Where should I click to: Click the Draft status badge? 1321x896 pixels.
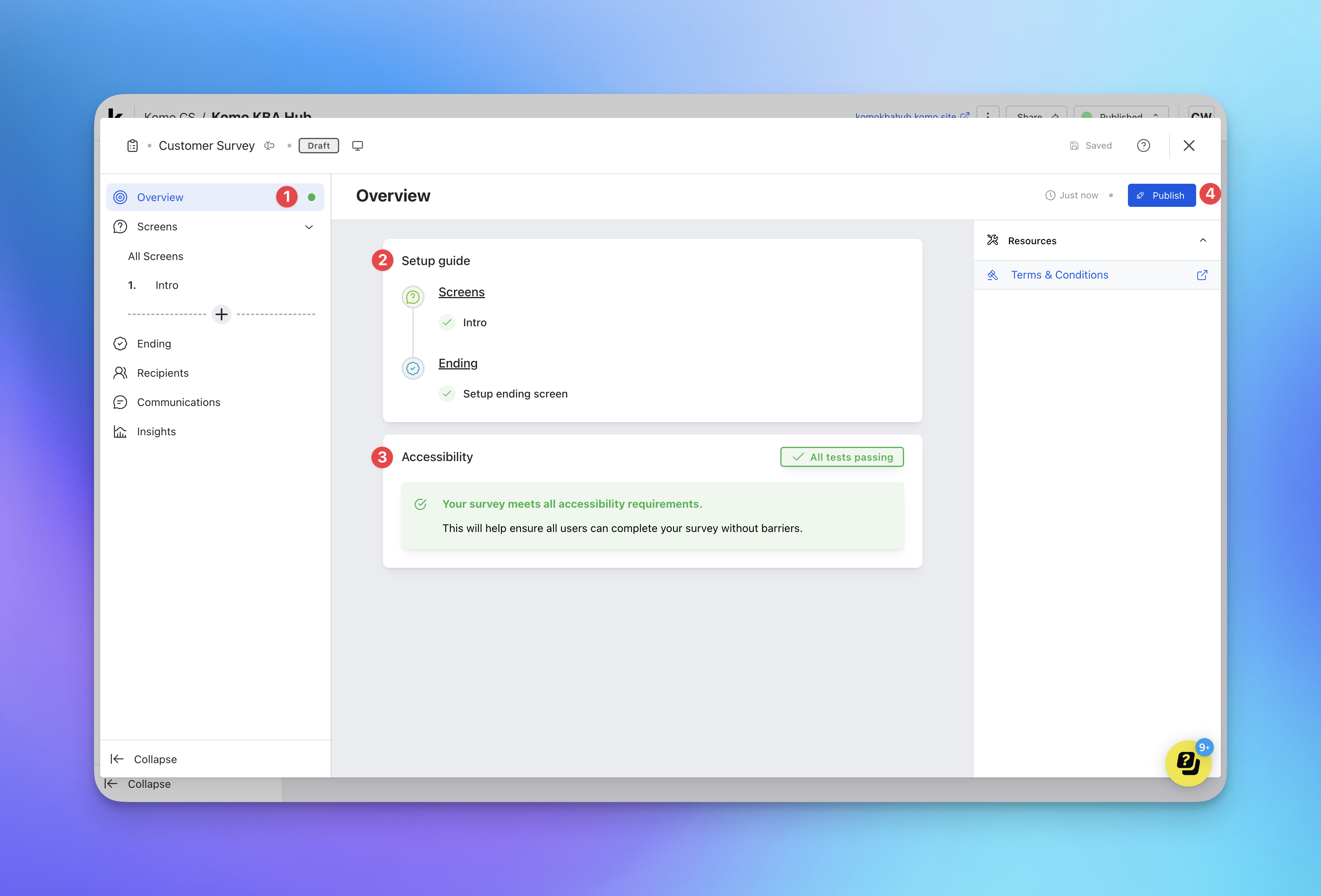coord(318,146)
